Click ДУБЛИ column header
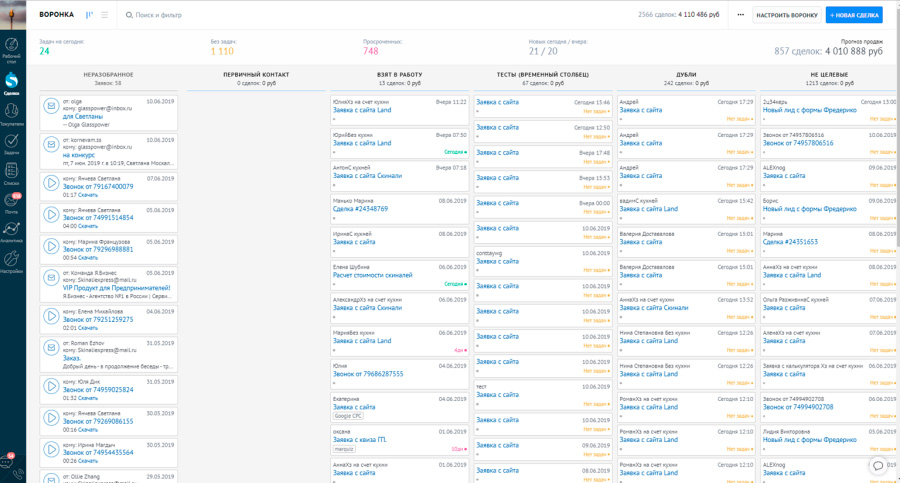 coord(686,75)
